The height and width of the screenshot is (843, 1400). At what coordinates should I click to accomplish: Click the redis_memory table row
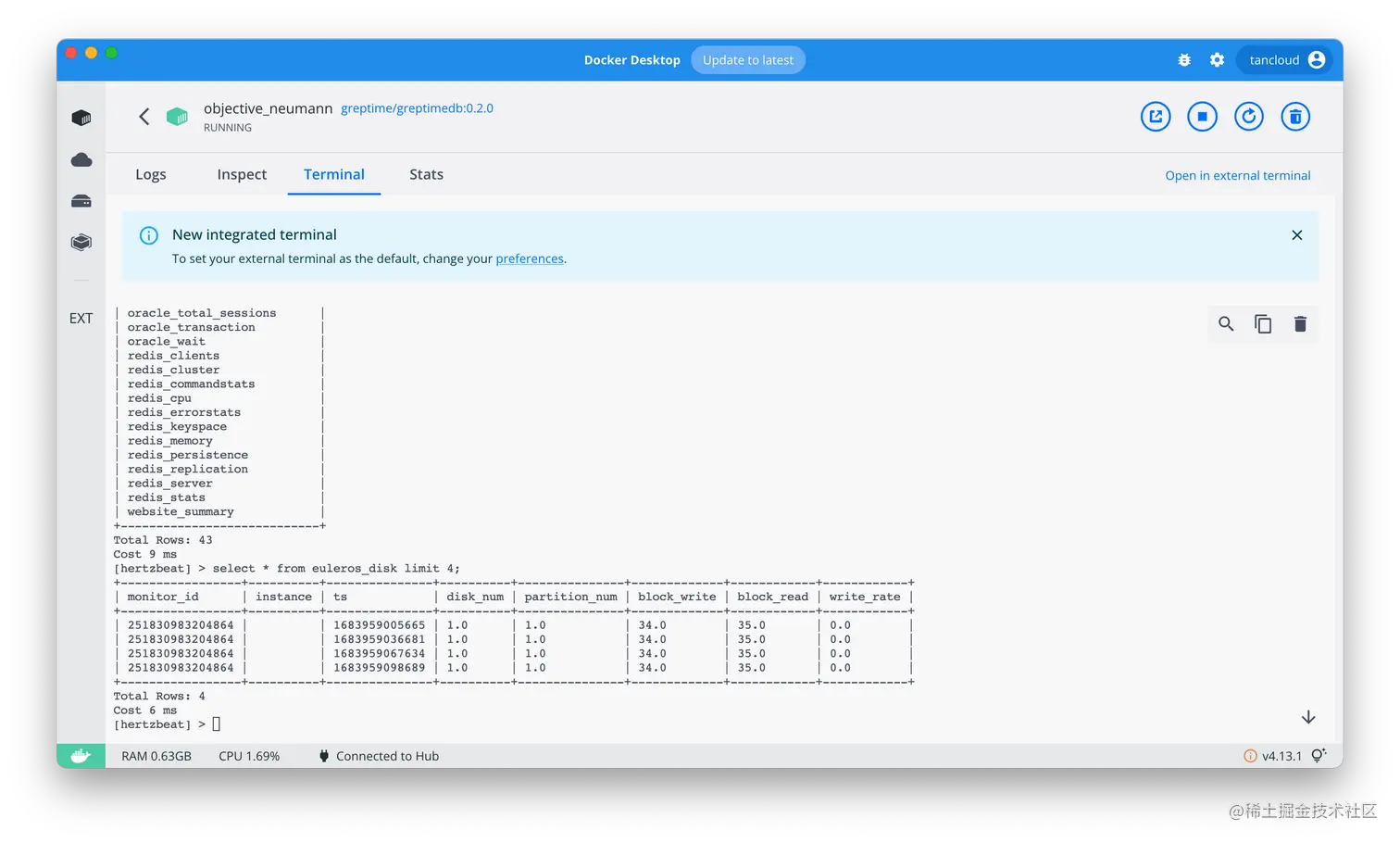[x=170, y=441]
